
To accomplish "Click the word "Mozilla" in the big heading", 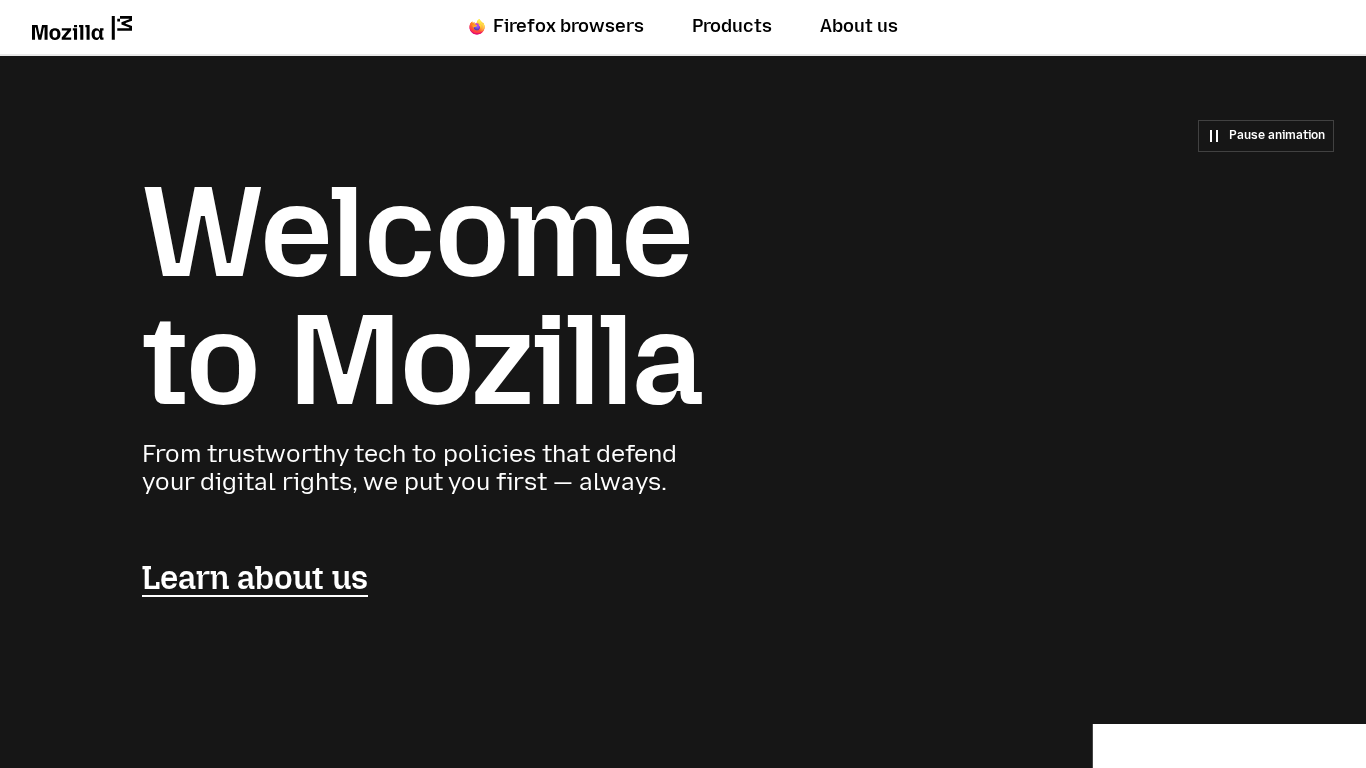I will [495, 360].
